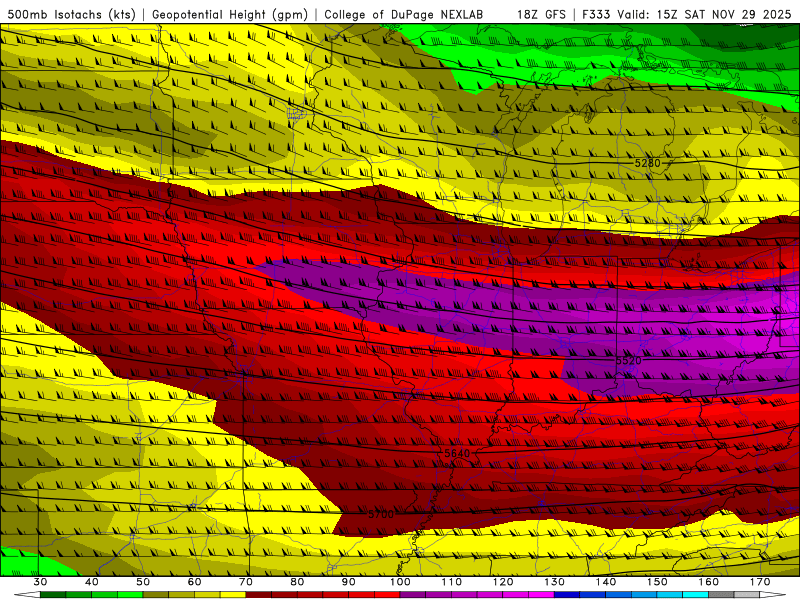Click the 30 value on the color scale

point(40,582)
